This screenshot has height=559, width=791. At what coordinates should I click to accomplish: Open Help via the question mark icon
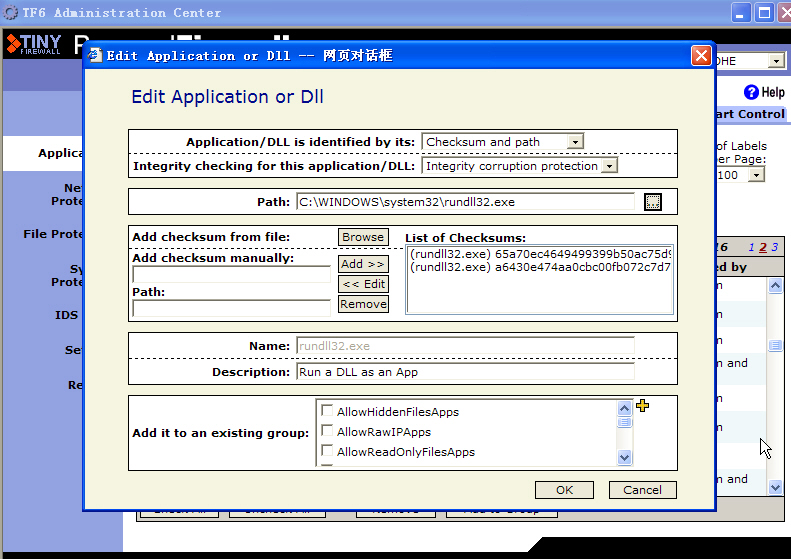(752, 92)
